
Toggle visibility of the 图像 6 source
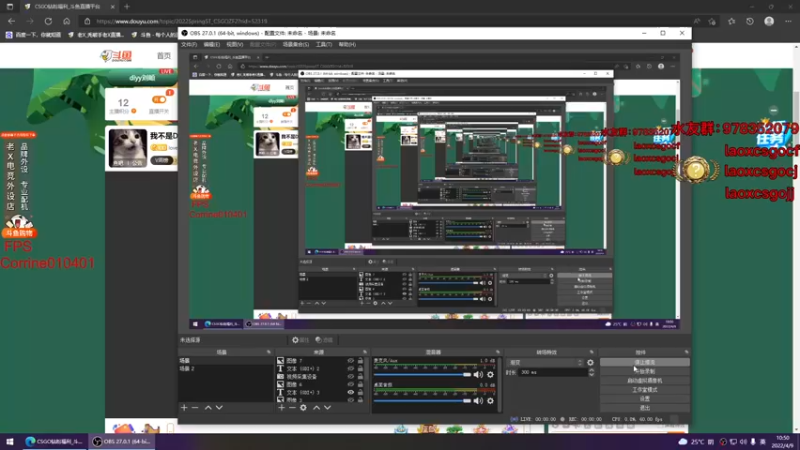pos(351,384)
